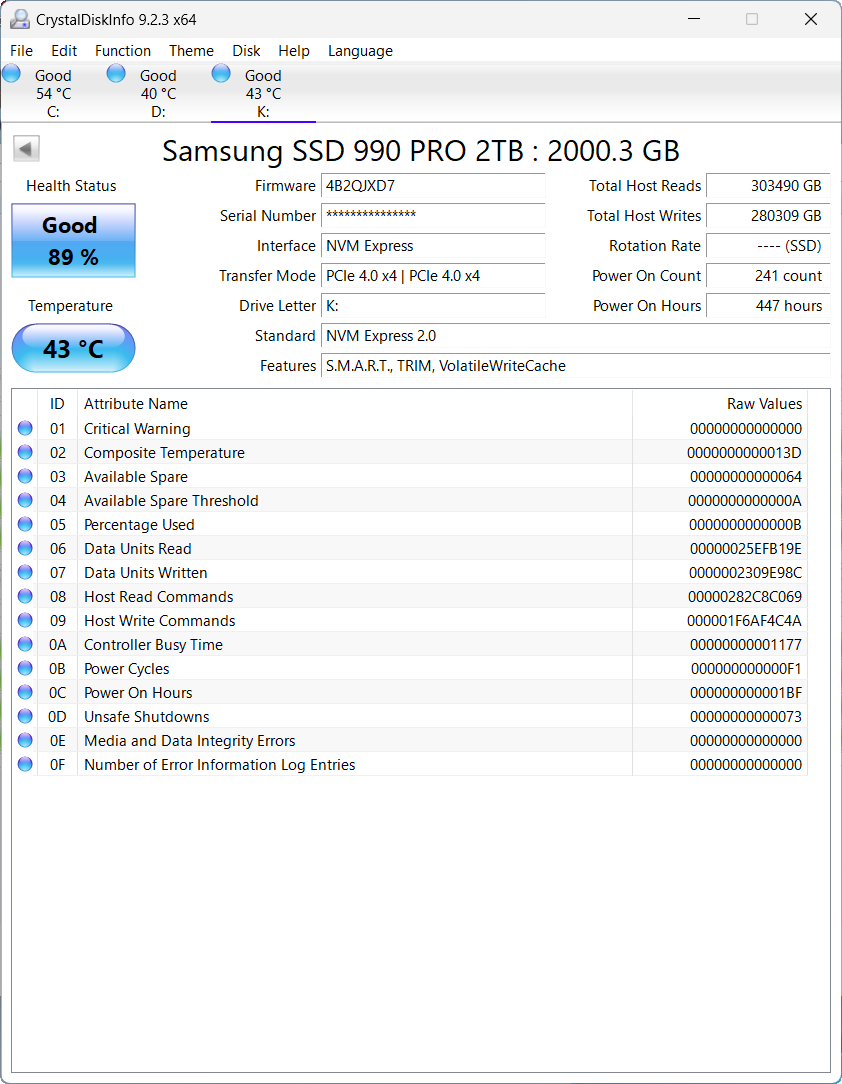Screen dimensions: 842x1084
Task: Open the Language menu
Action: (360, 50)
